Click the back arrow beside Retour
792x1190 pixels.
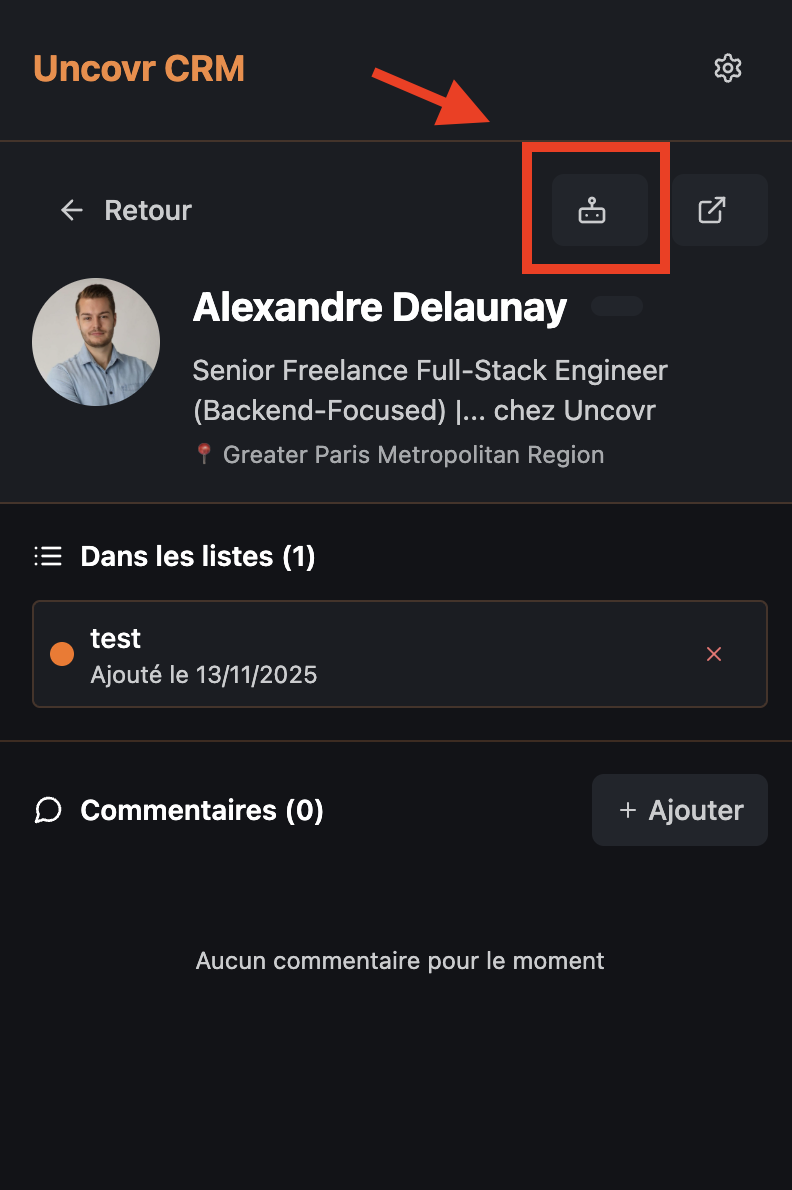tap(71, 210)
